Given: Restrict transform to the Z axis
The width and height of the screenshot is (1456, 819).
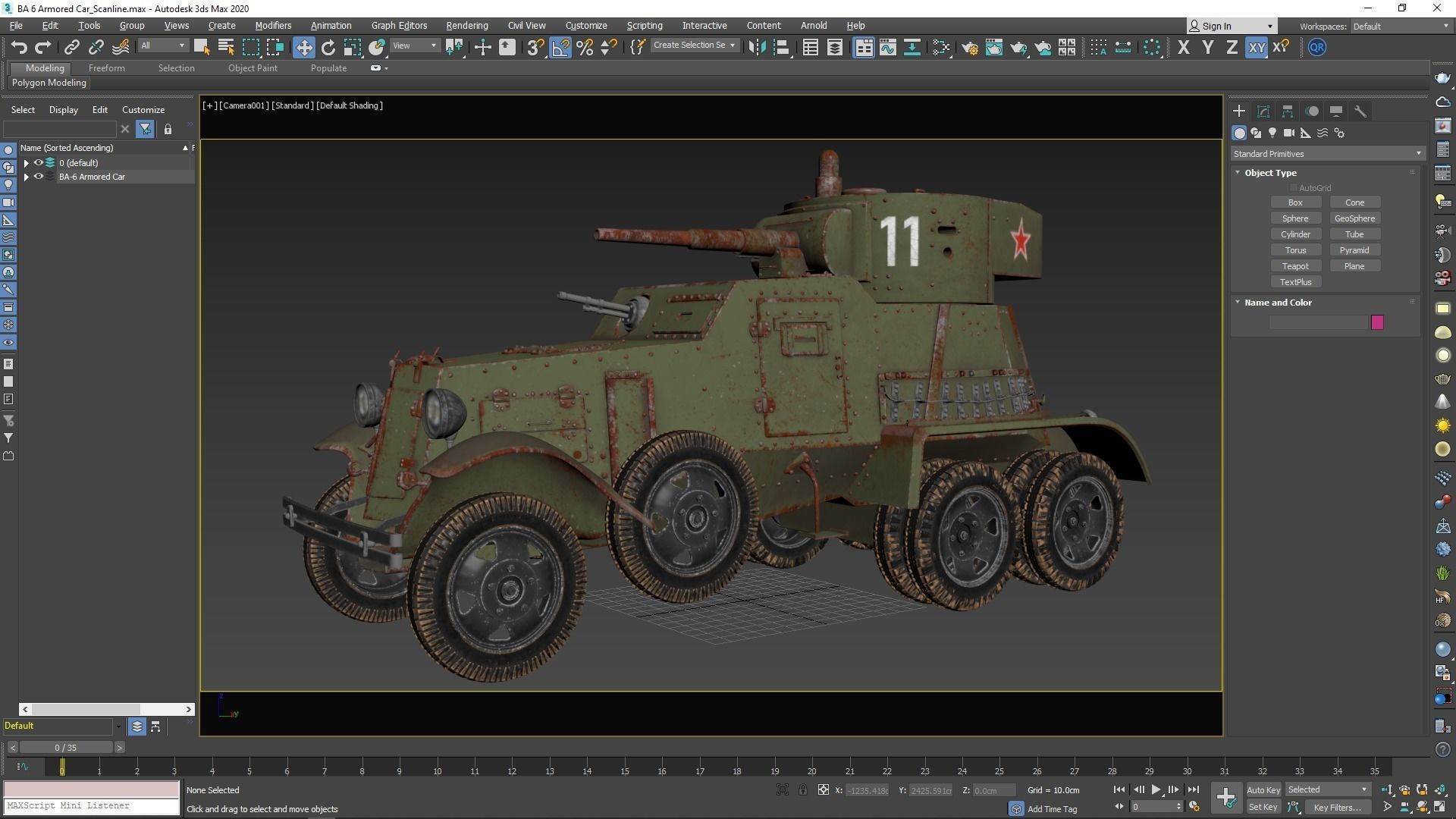Looking at the screenshot, I should pos(1232,47).
